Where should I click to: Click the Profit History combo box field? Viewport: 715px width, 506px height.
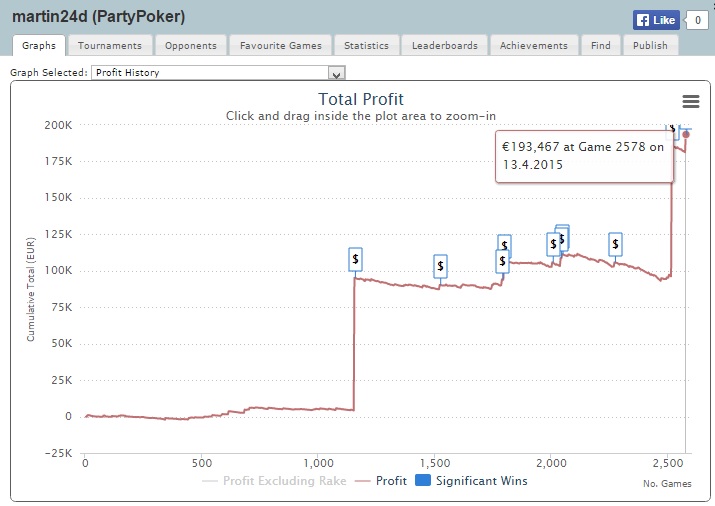pyautogui.click(x=218, y=73)
